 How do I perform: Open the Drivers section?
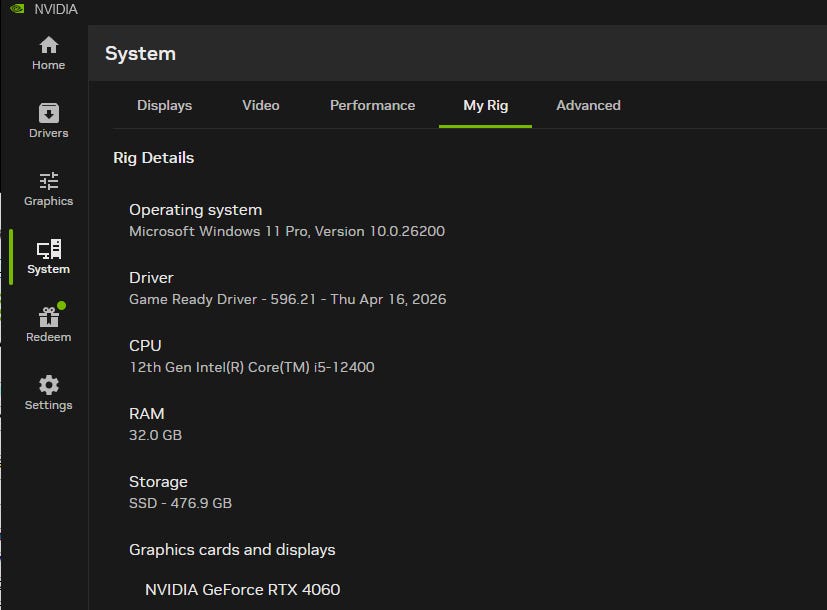(x=48, y=121)
